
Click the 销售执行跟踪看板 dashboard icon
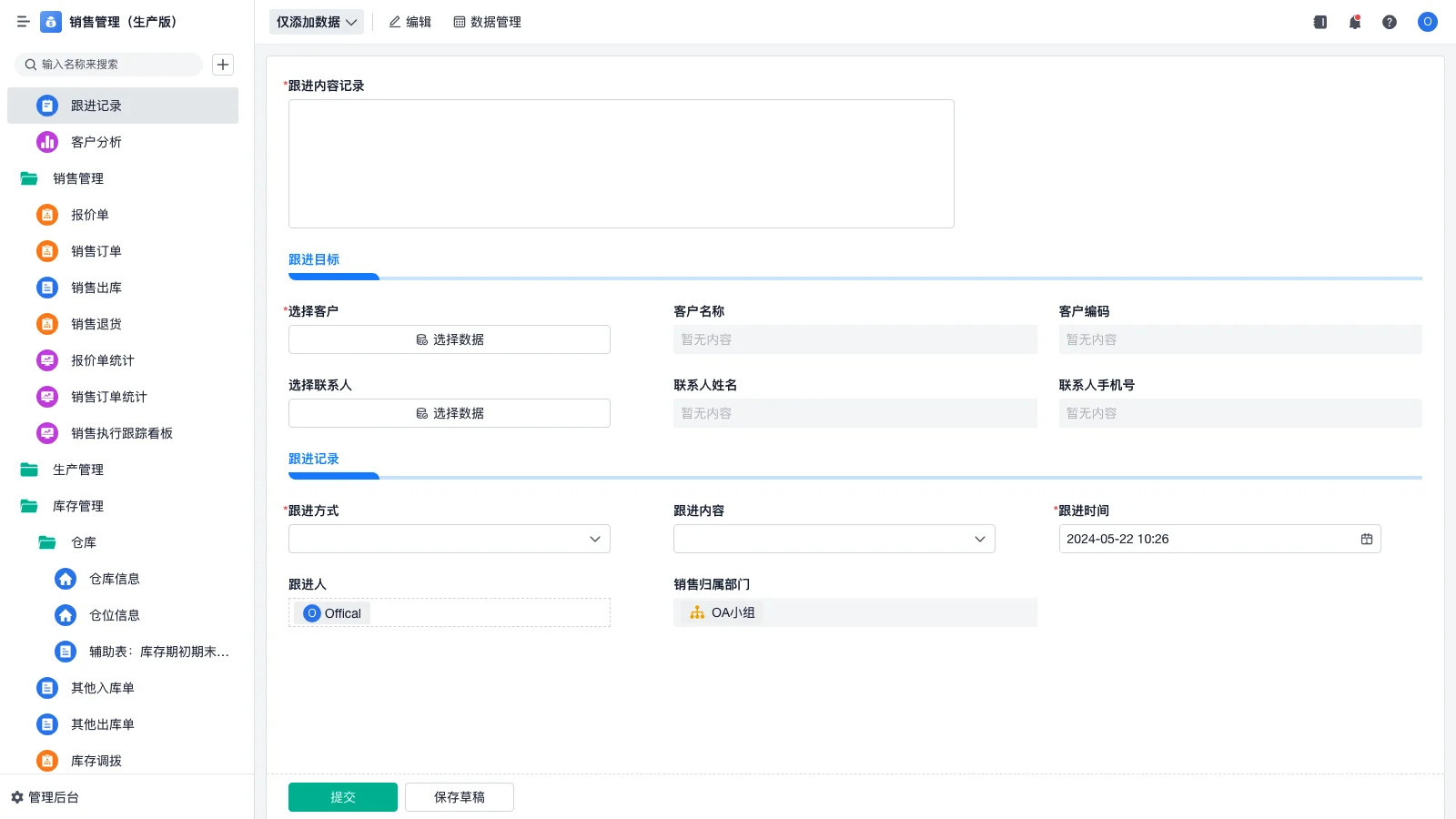click(46, 433)
